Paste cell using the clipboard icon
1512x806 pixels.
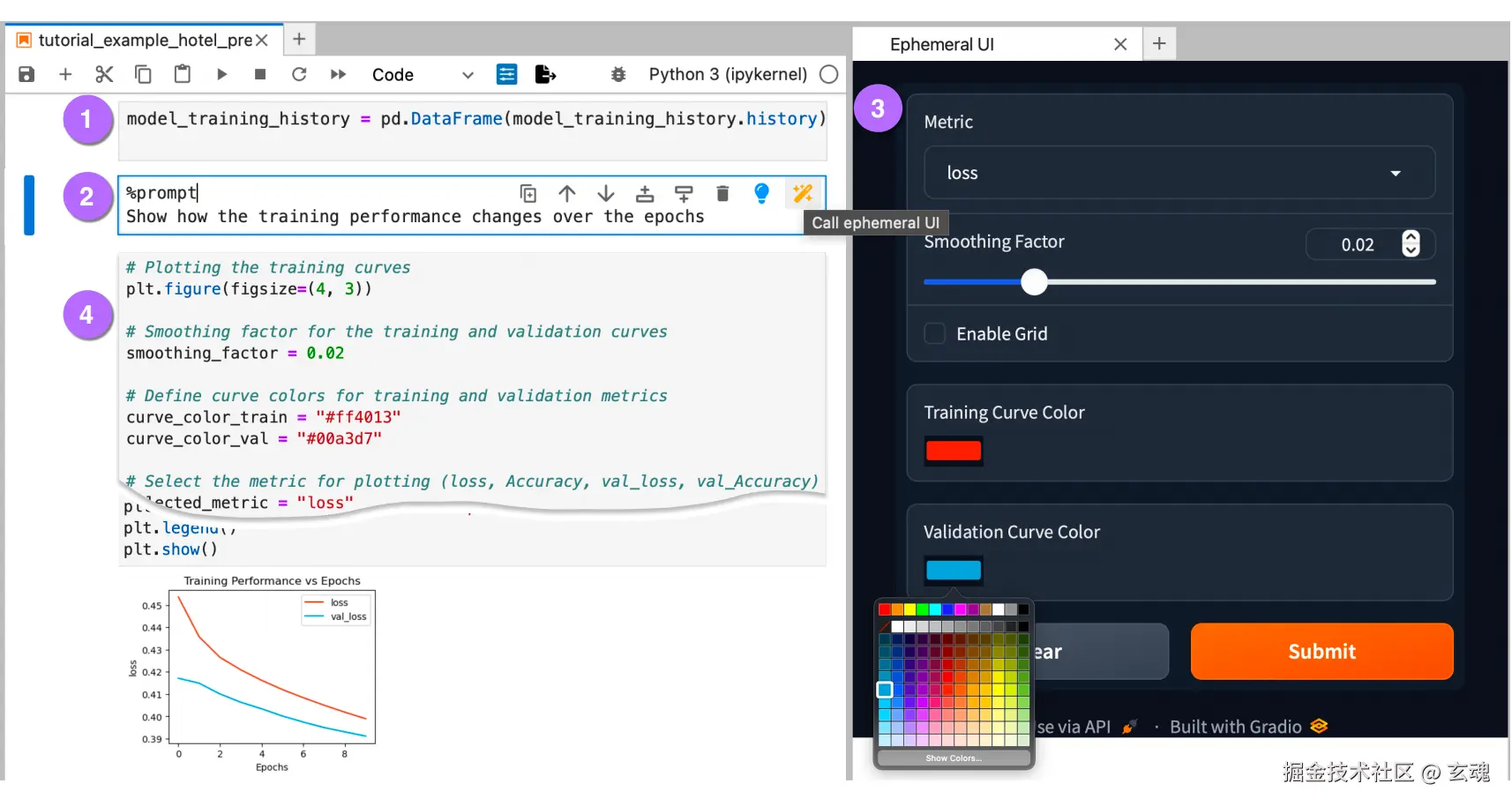pyautogui.click(x=182, y=74)
